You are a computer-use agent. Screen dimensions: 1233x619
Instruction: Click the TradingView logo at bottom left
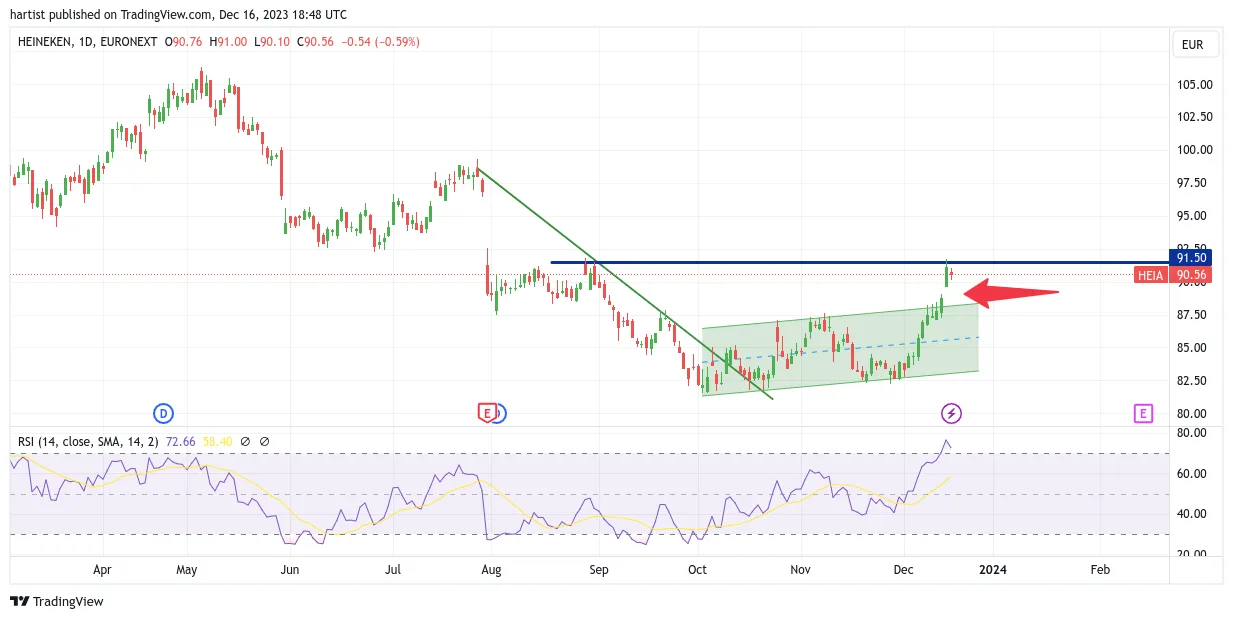[x=57, y=601]
